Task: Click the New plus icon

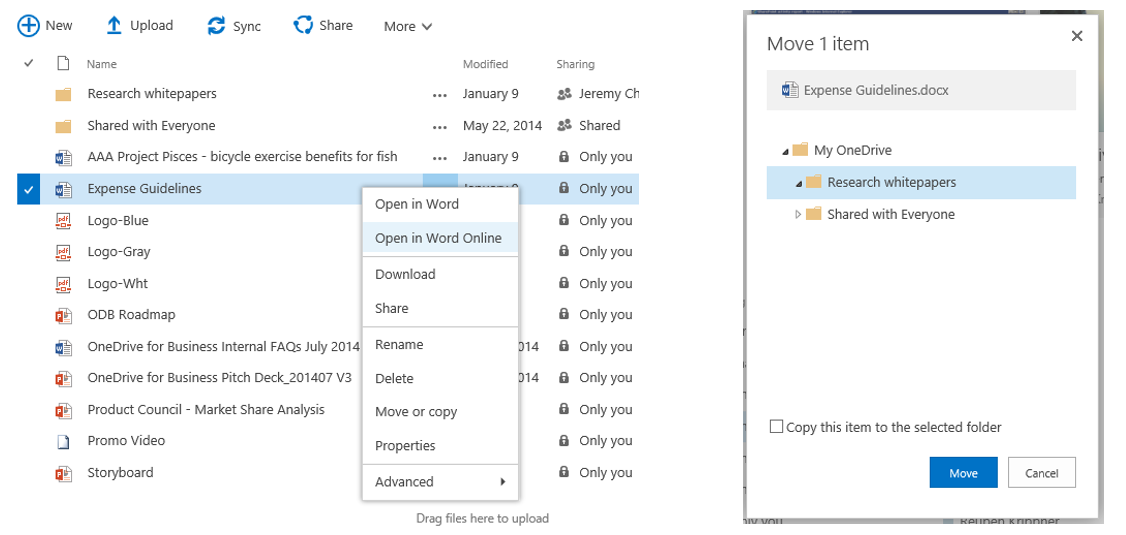Action: click(x=28, y=26)
